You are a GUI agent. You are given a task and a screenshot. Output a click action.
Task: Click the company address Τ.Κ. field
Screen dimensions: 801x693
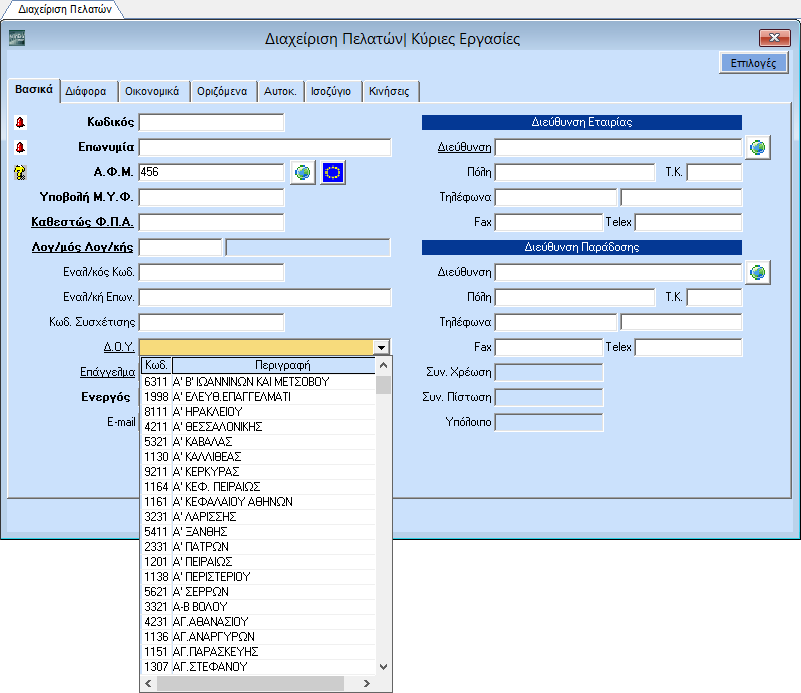[715, 172]
